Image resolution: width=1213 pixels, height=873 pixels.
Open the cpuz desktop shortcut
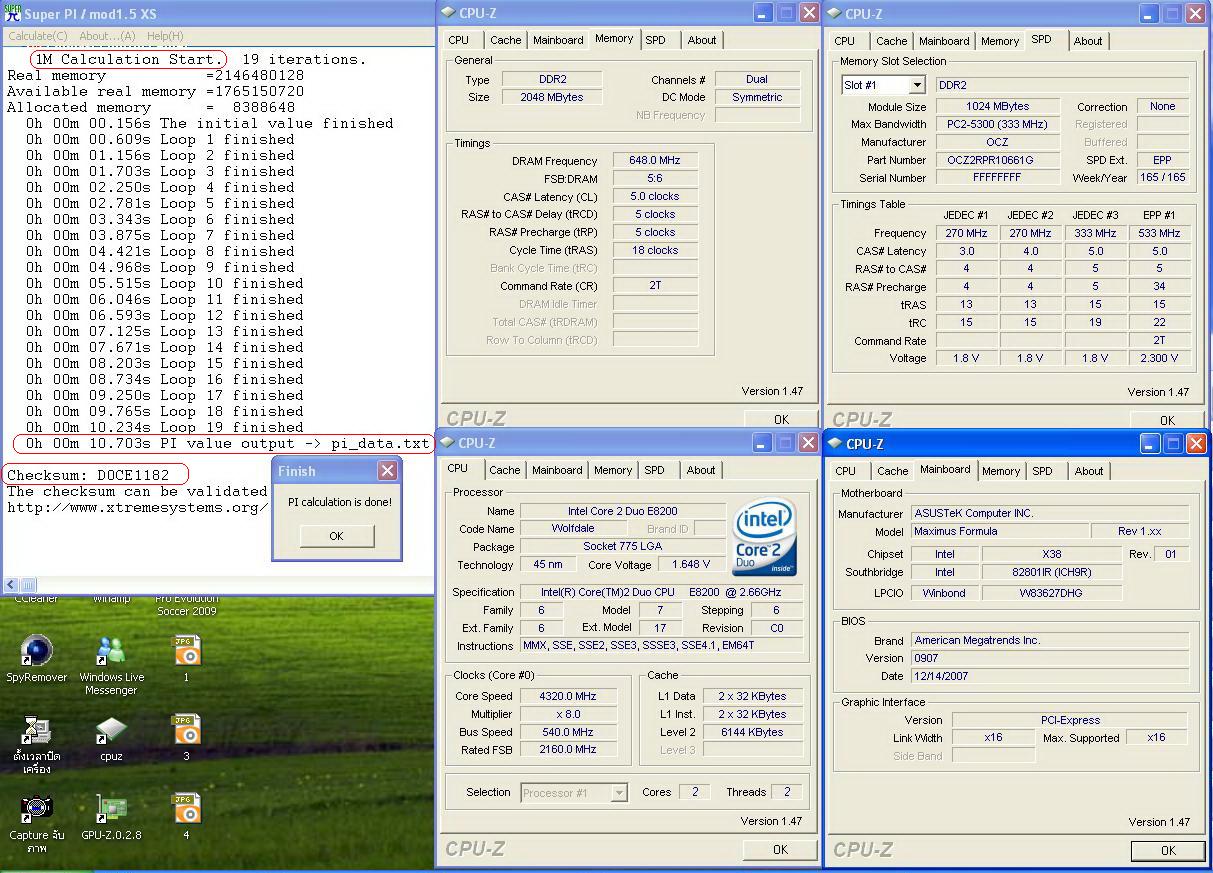click(111, 738)
